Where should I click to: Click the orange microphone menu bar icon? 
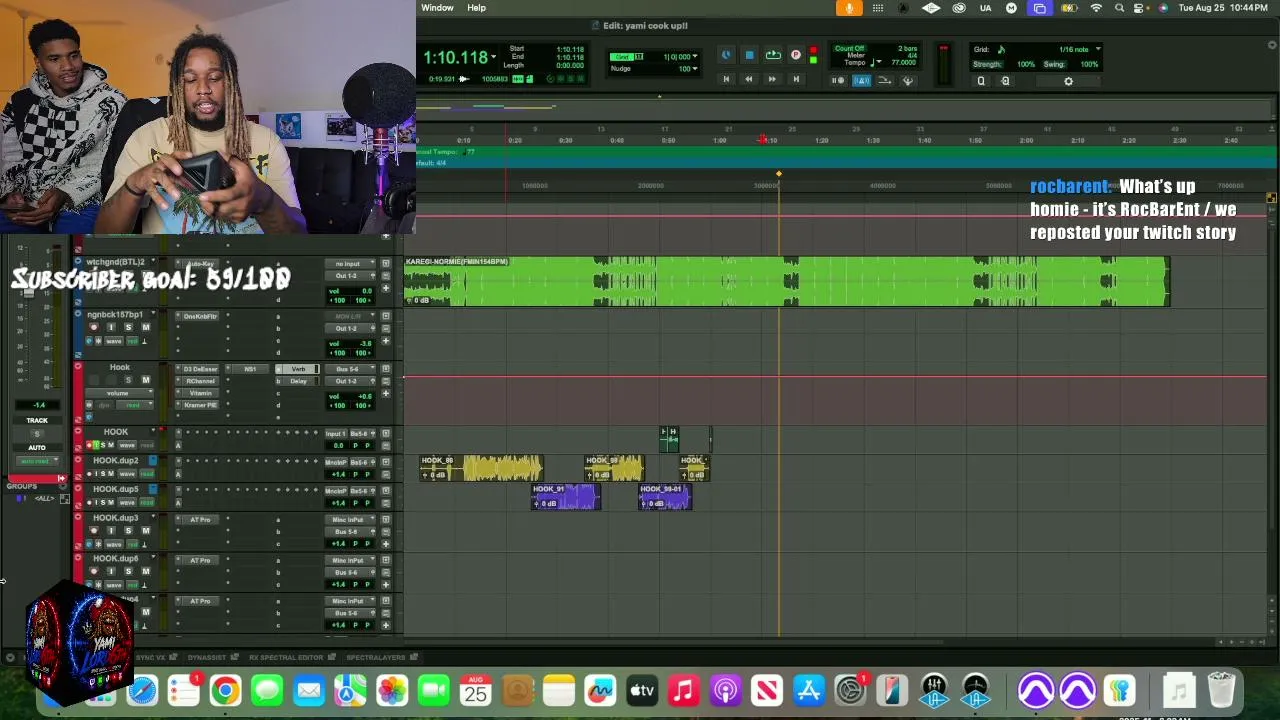[849, 8]
